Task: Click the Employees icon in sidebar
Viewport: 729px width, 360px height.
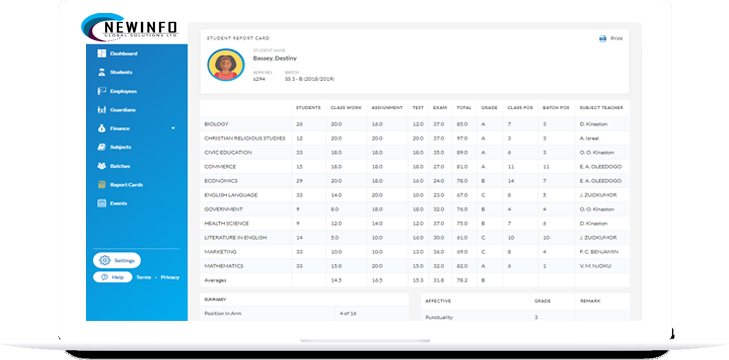Action: coord(101,91)
